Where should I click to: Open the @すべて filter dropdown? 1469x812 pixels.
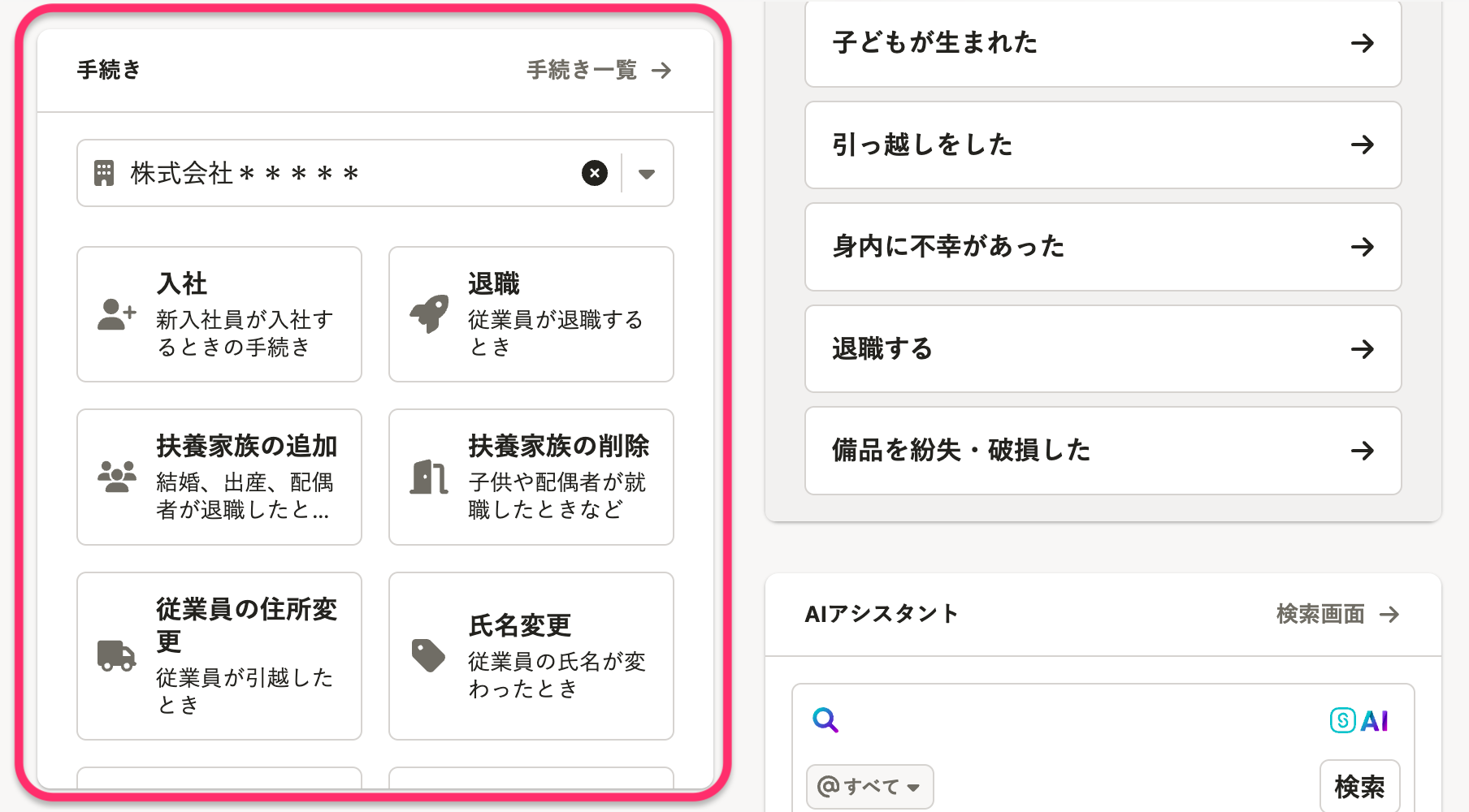point(869,786)
